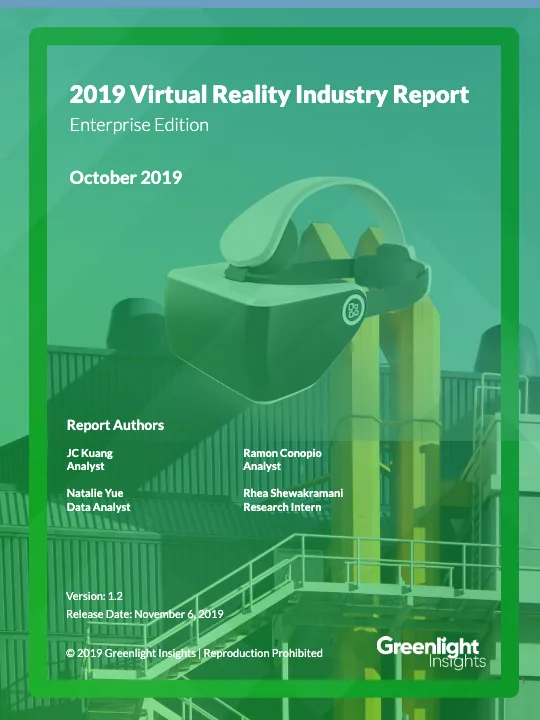Click the "Report Authors" heading
The height and width of the screenshot is (720, 540).
(115, 425)
